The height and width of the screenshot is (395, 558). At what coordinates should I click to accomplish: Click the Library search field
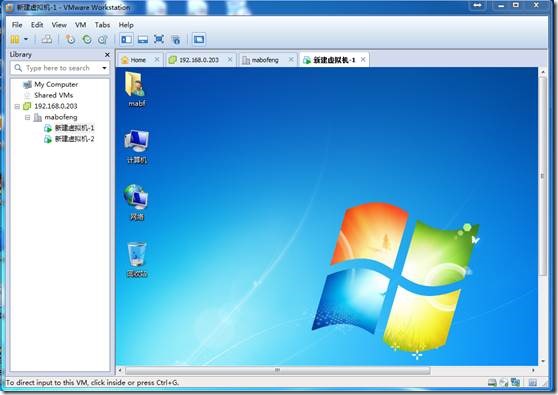click(60, 68)
